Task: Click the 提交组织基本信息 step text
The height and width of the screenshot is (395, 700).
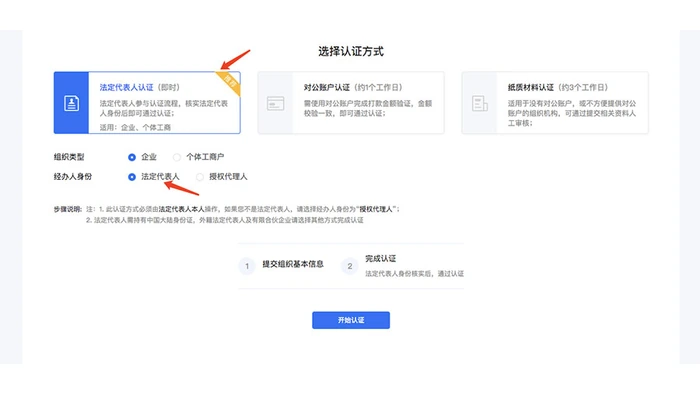Action: point(293,264)
